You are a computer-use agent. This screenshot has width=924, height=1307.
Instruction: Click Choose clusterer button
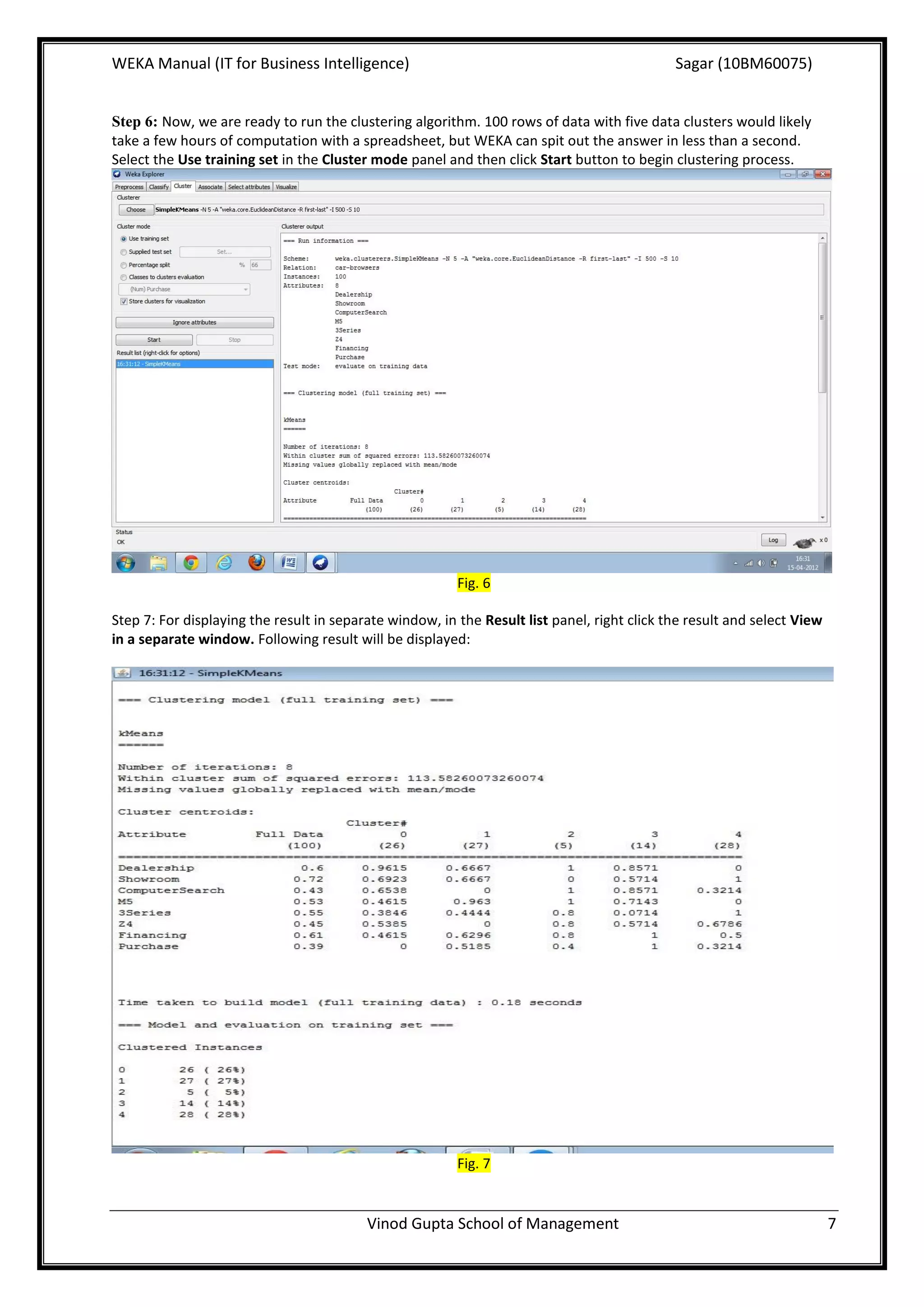(x=136, y=209)
